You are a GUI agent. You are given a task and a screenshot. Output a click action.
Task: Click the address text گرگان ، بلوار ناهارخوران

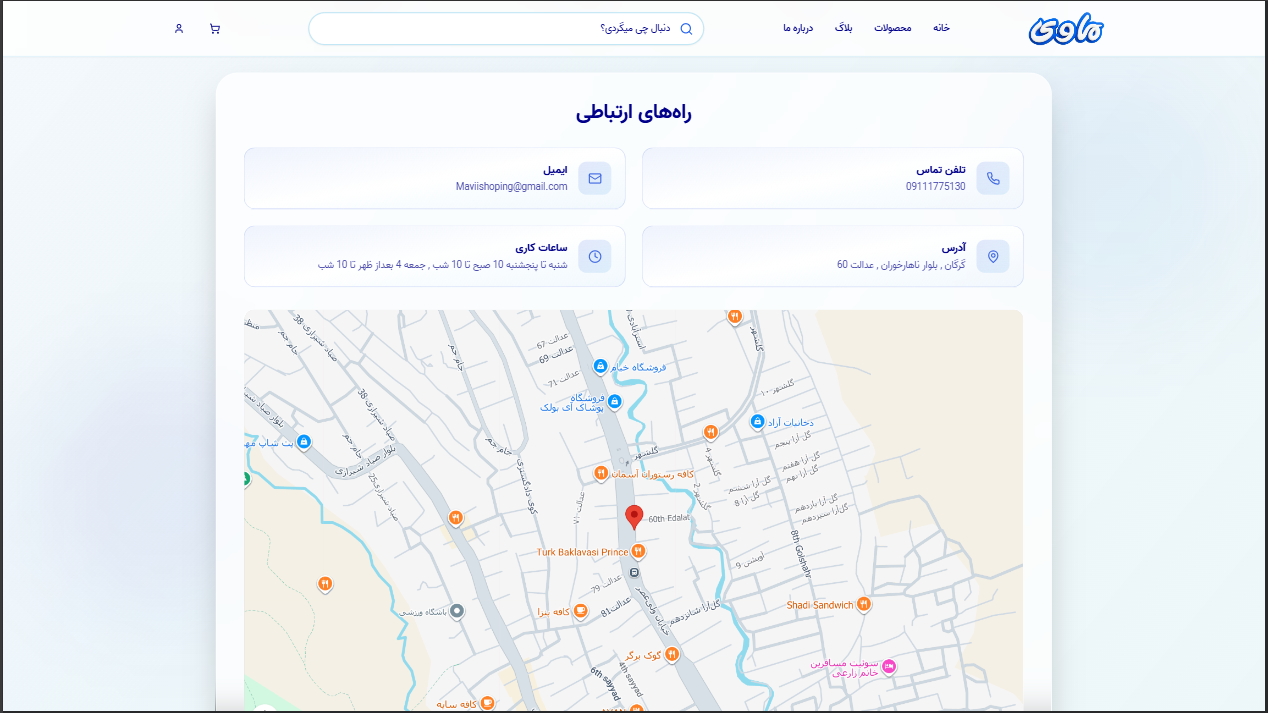pos(901,265)
